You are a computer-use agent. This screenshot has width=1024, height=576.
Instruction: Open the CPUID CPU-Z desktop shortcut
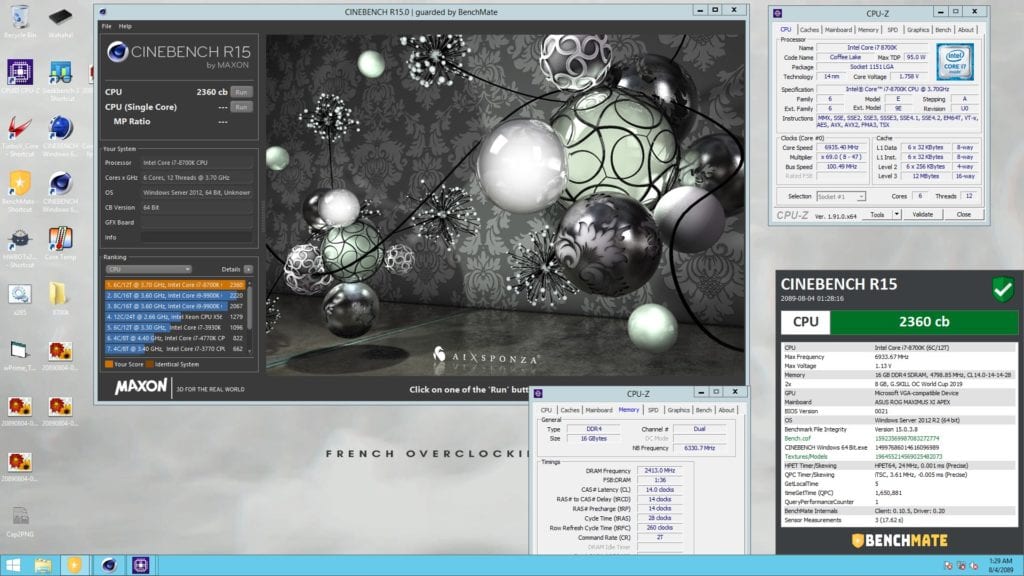pos(20,73)
